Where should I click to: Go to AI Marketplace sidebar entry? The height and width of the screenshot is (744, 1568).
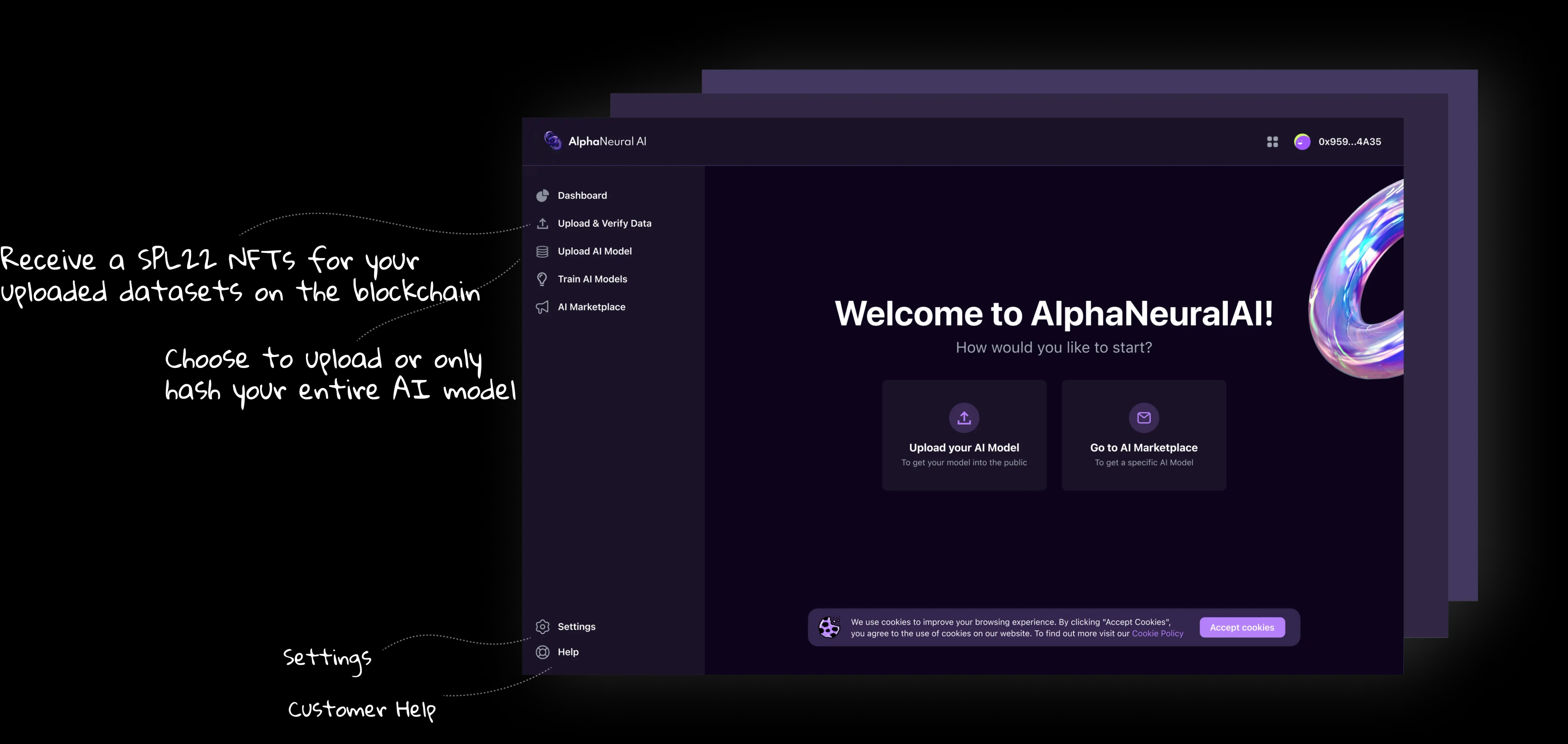coord(591,307)
